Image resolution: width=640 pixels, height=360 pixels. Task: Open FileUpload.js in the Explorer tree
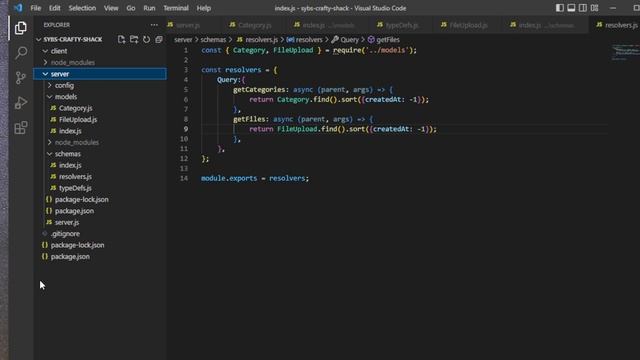(78, 120)
